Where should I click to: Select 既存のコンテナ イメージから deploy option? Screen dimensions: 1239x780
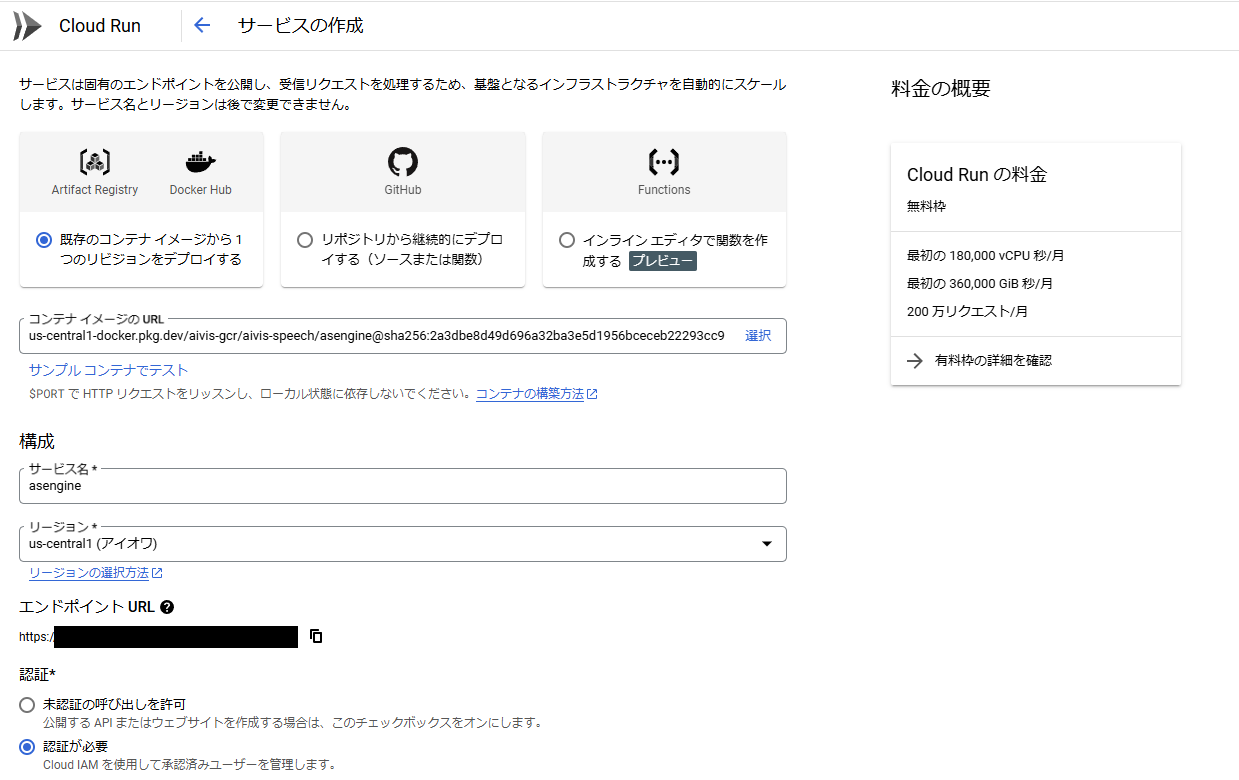pos(43,240)
